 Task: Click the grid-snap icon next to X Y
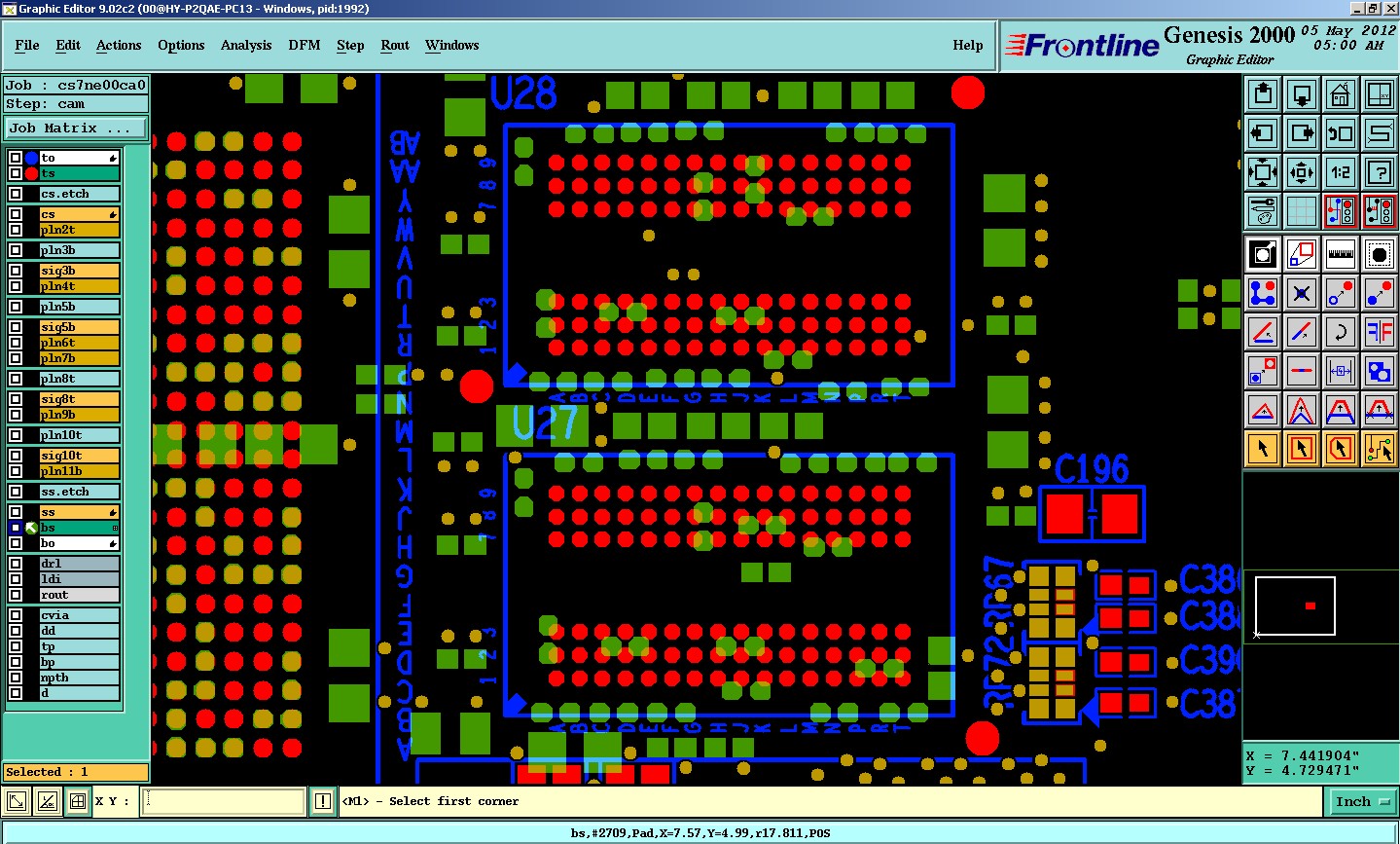[78, 801]
